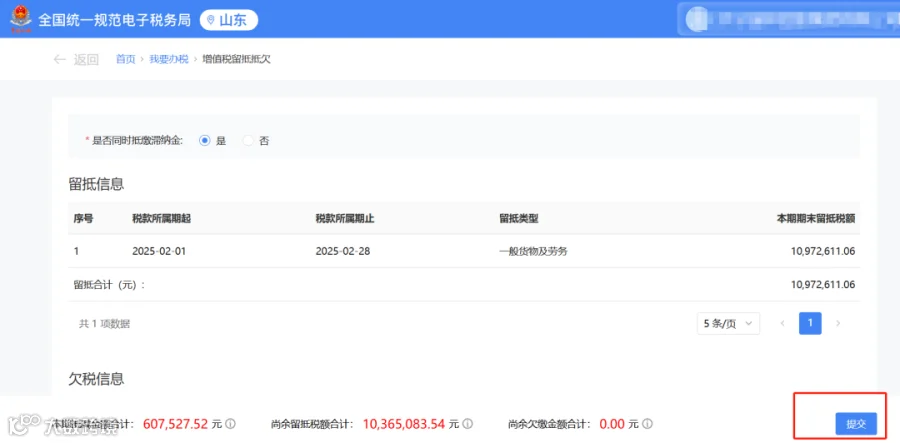Click the 2025-02-01 start date cell
Viewport: 900px width, 443px height.
(159, 251)
